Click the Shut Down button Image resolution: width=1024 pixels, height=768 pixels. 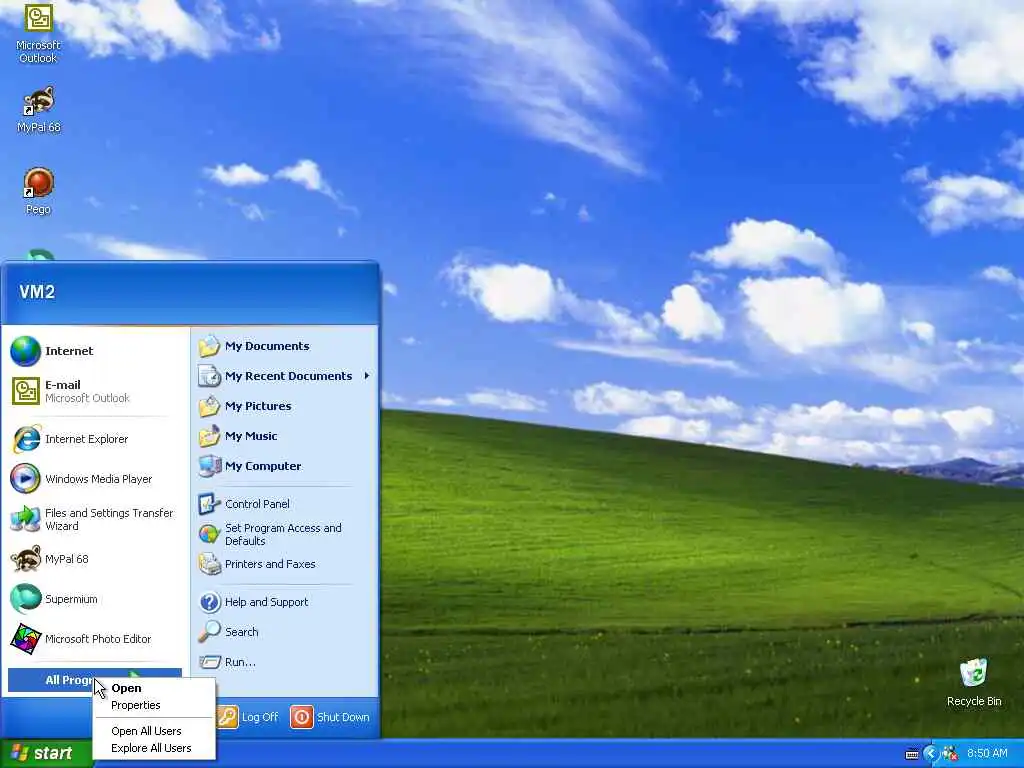pos(330,717)
